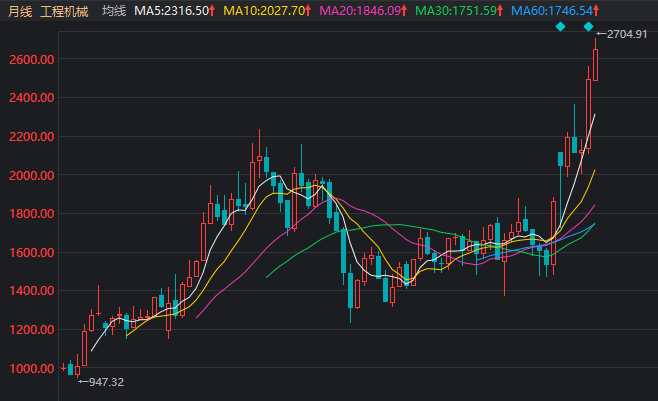Click the 2600.00 price axis label
Viewport: 658px width, 401px height.
coord(26,59)
